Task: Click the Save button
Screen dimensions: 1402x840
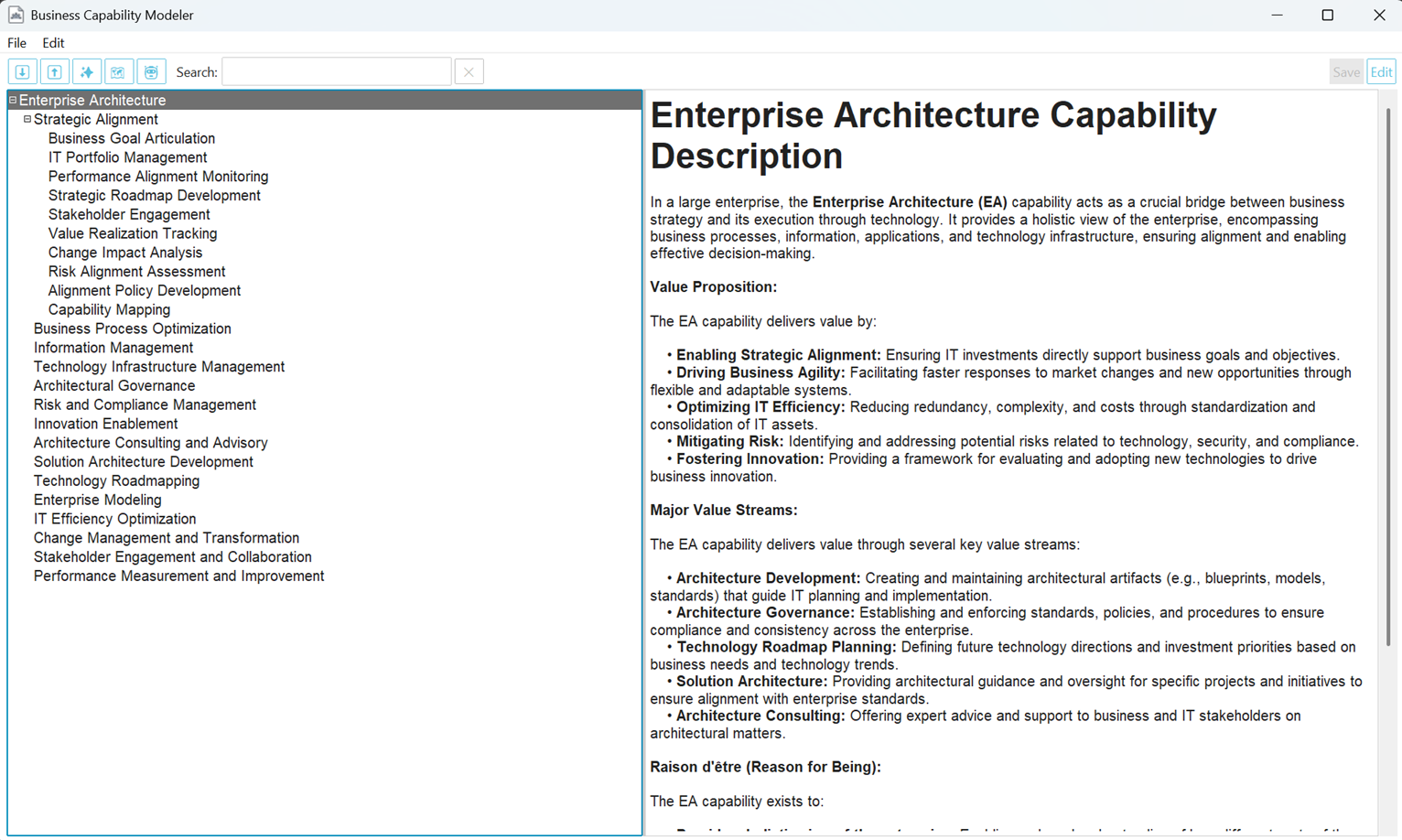Action: pos(1345,72)
